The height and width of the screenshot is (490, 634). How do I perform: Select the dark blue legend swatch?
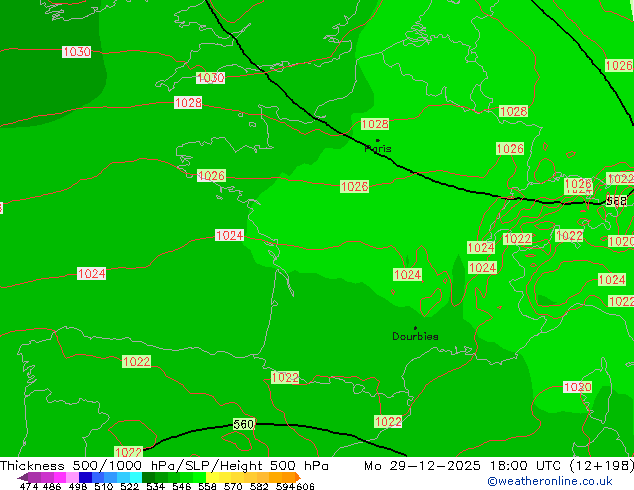tap(85, 477)
